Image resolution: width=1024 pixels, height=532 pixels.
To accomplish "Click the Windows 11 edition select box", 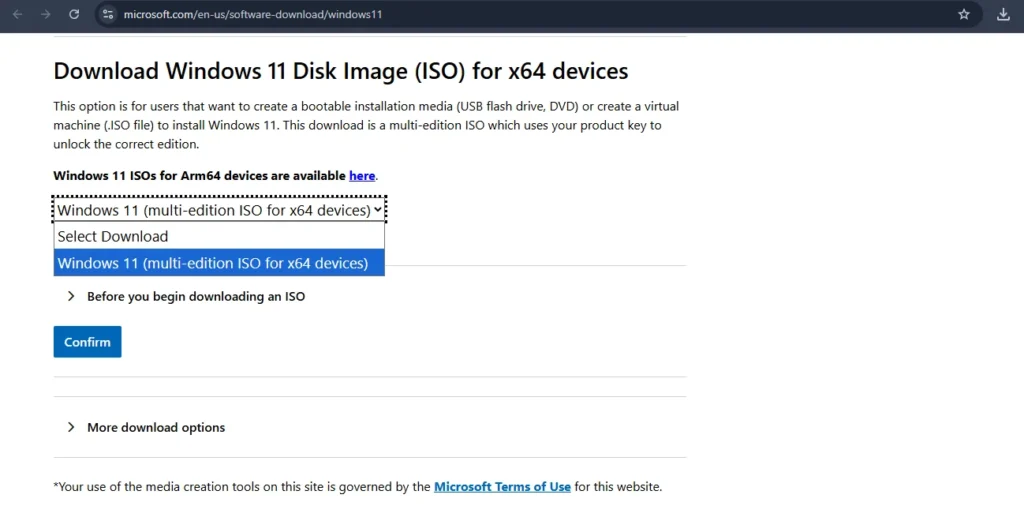I will (x=219, y=210).
